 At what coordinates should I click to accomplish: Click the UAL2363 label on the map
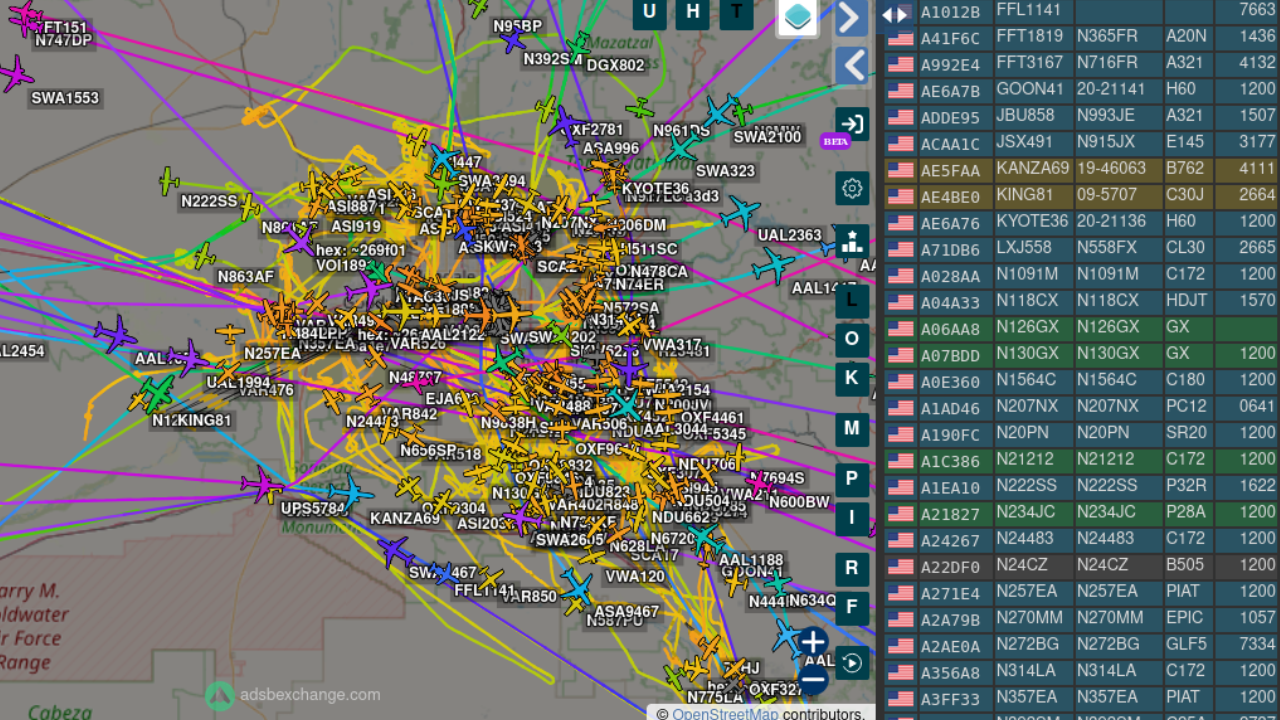pos(790,236)
